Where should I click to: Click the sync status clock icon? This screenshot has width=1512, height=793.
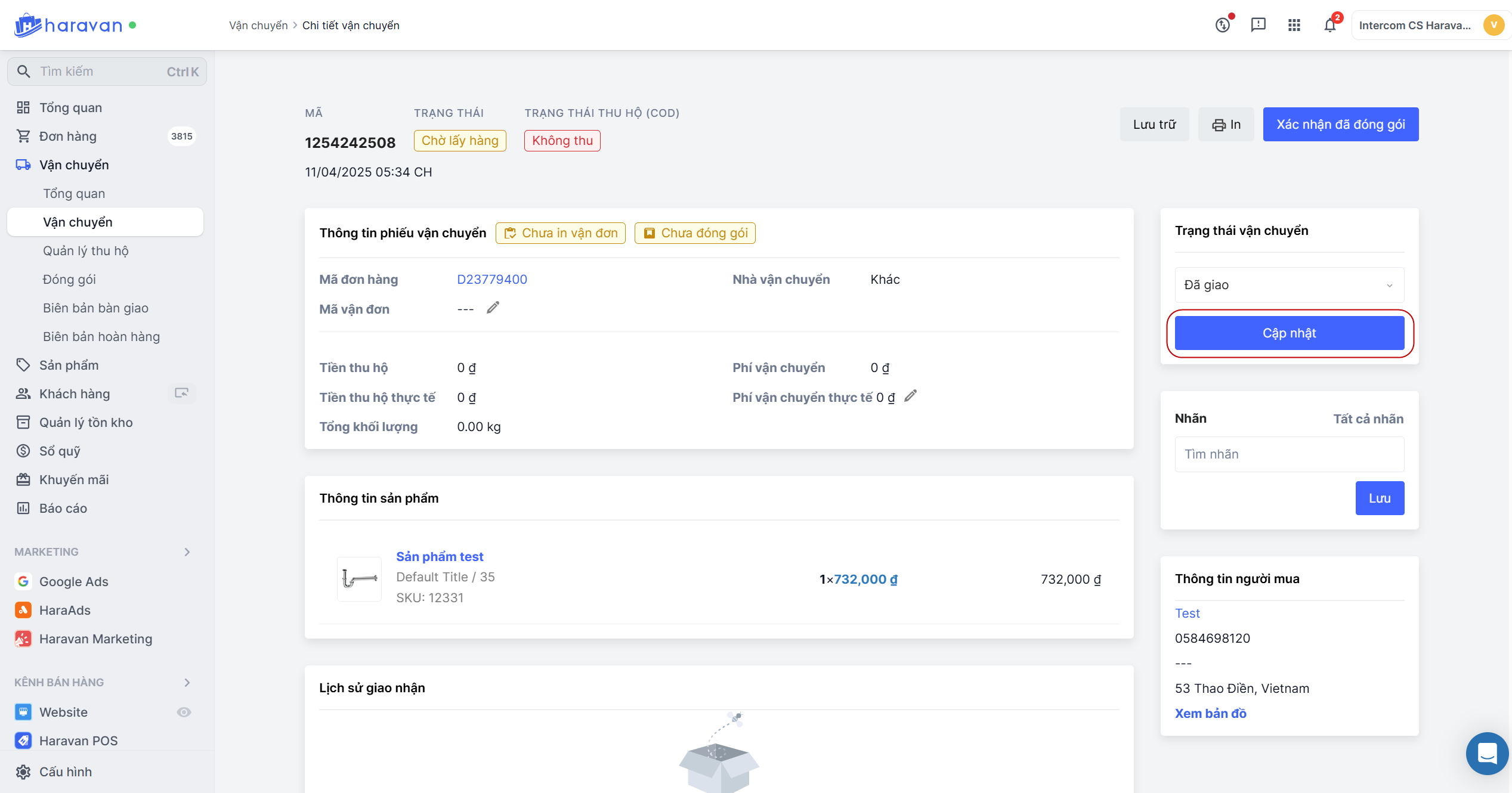pyautogui.click(x=1223, y=25)
